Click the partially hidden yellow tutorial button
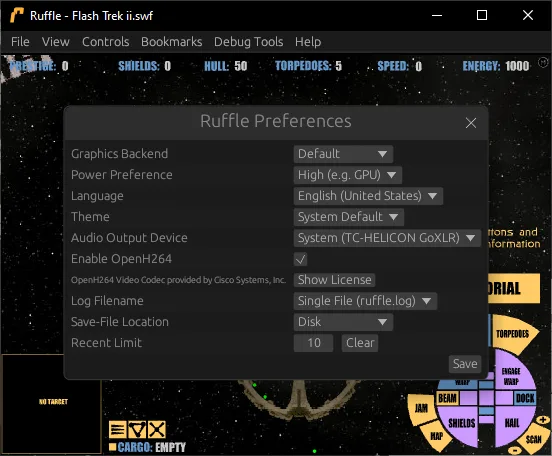Screen dimensions: 552x456 pos(514,288)
